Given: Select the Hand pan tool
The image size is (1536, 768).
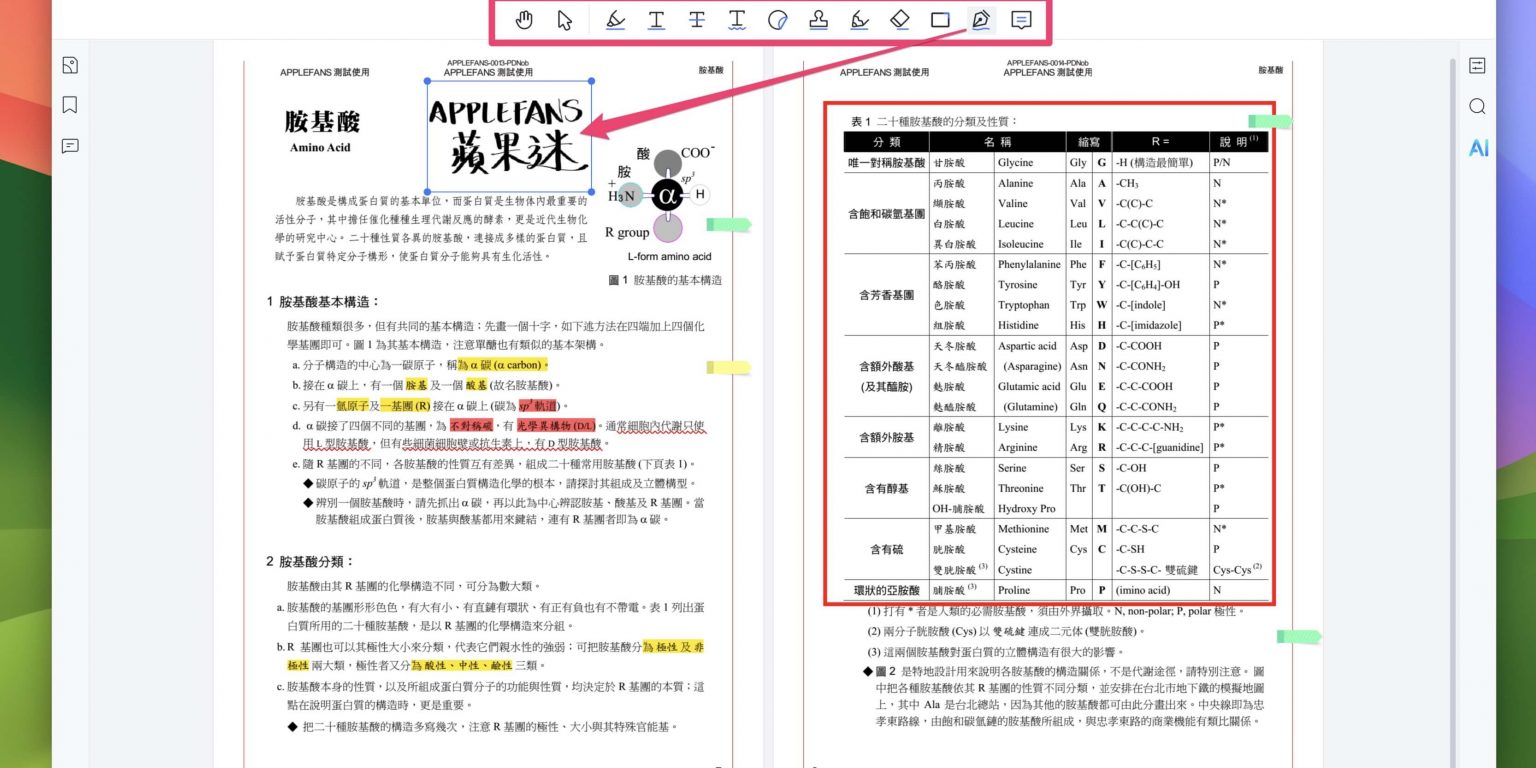Looking at the screenshot, I should tap(525, 20).
